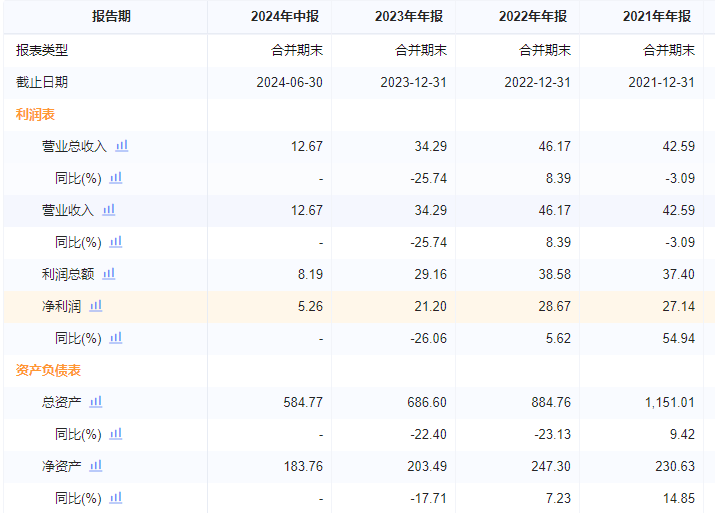Open 同比(%) chart icon under 净资产
Viewport: 715px width, 513px height.
pos(116,497)
